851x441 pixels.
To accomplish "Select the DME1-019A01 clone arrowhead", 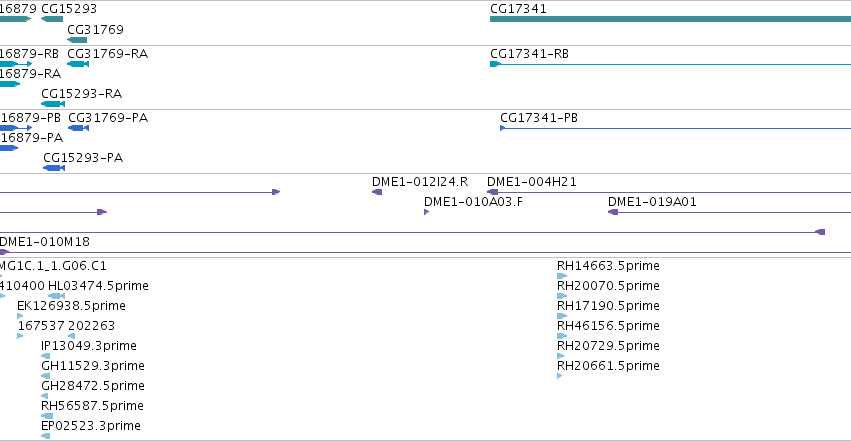I will tap(613, 212).
